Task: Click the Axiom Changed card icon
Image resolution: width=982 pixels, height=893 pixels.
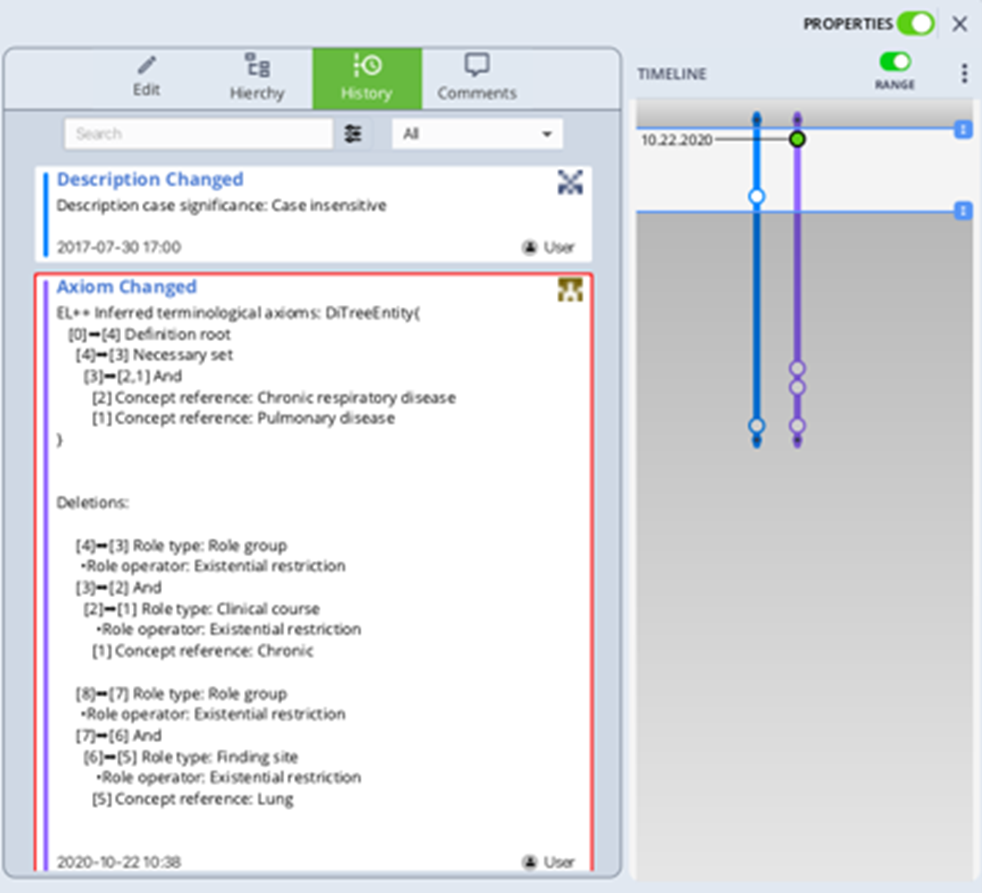Action: click(x=570, y=289)
